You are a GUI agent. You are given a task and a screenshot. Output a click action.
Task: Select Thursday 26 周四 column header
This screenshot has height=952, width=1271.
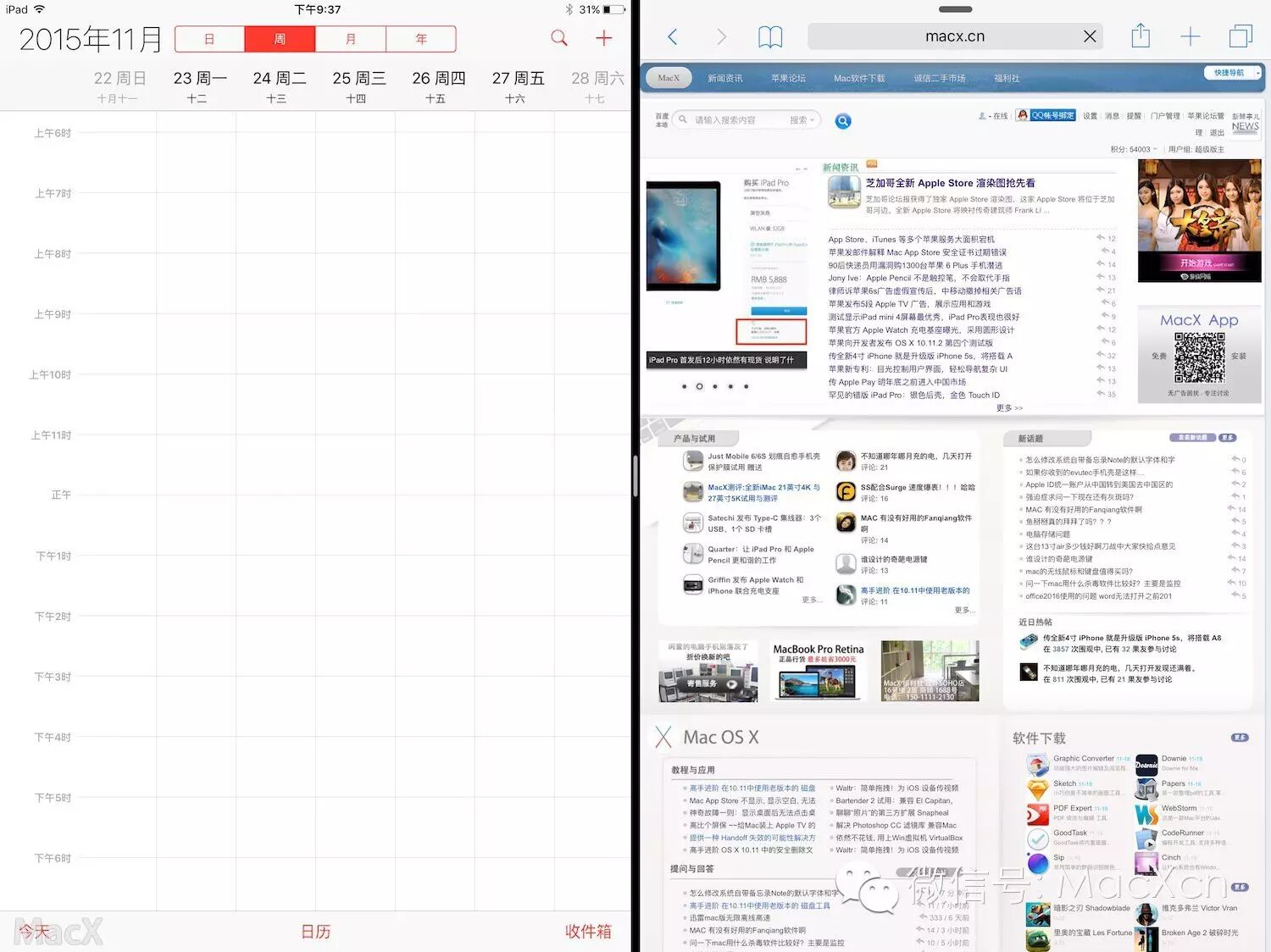tap(439, 86)
